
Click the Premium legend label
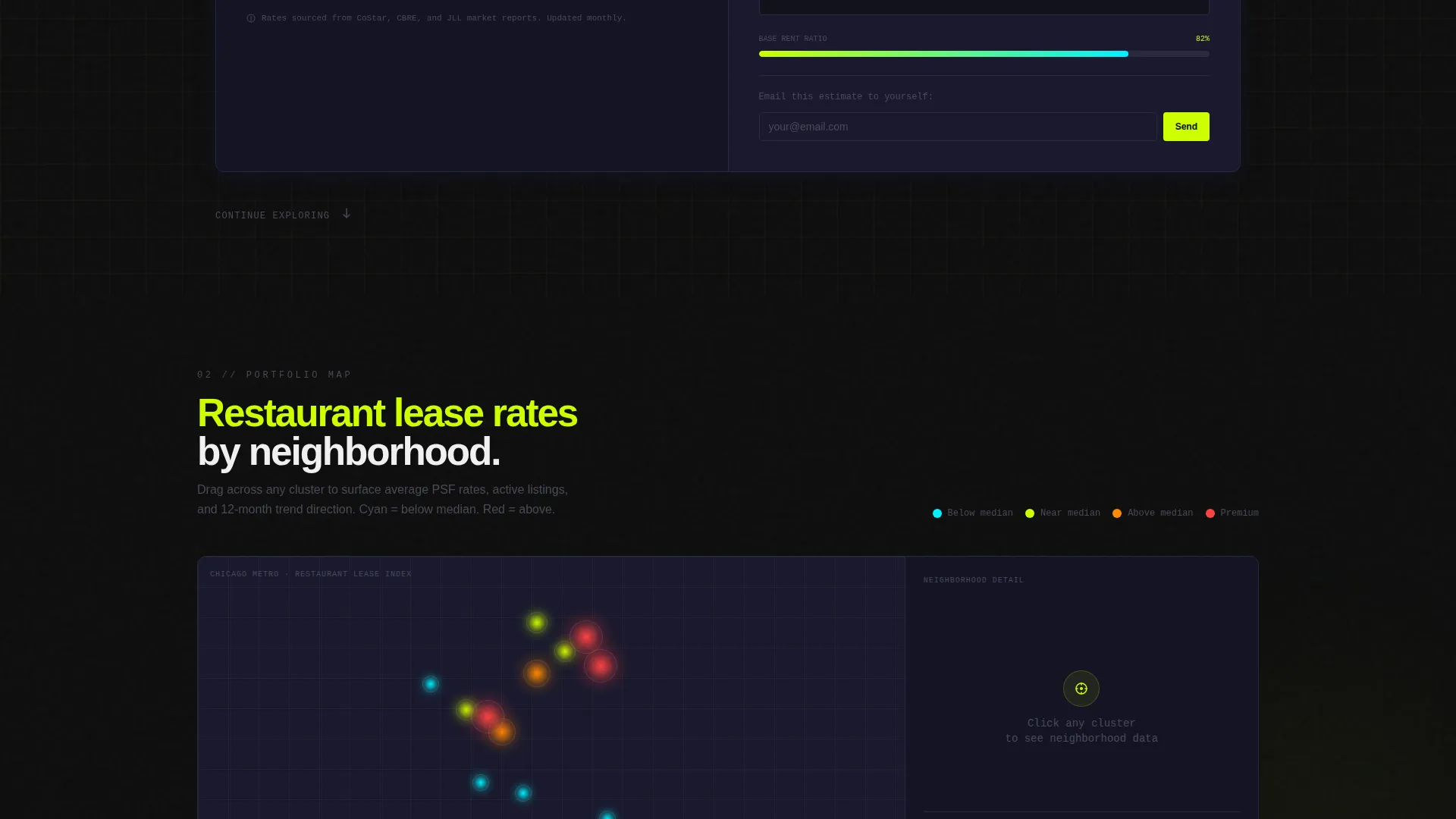tap(1239, 513)
